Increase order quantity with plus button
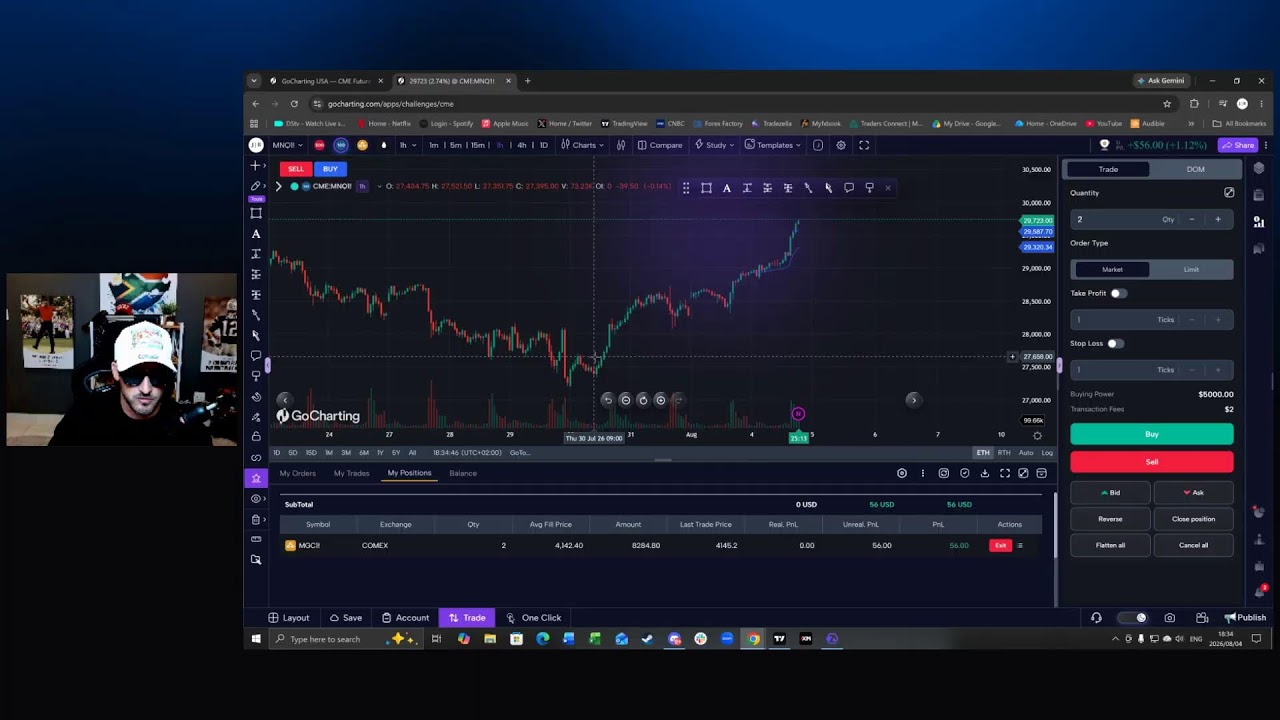Image resolution: width=1280 pixels, height=720 pixels. tap(1217, 219)
